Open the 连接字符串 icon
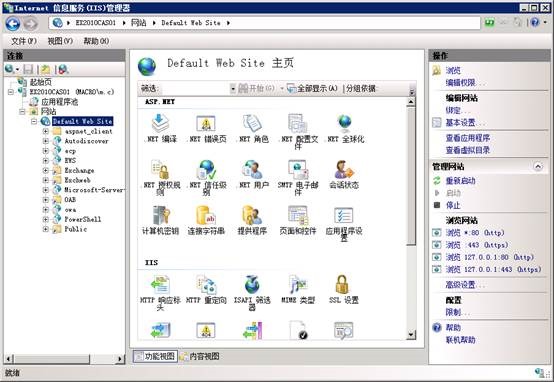 [206, 221]
